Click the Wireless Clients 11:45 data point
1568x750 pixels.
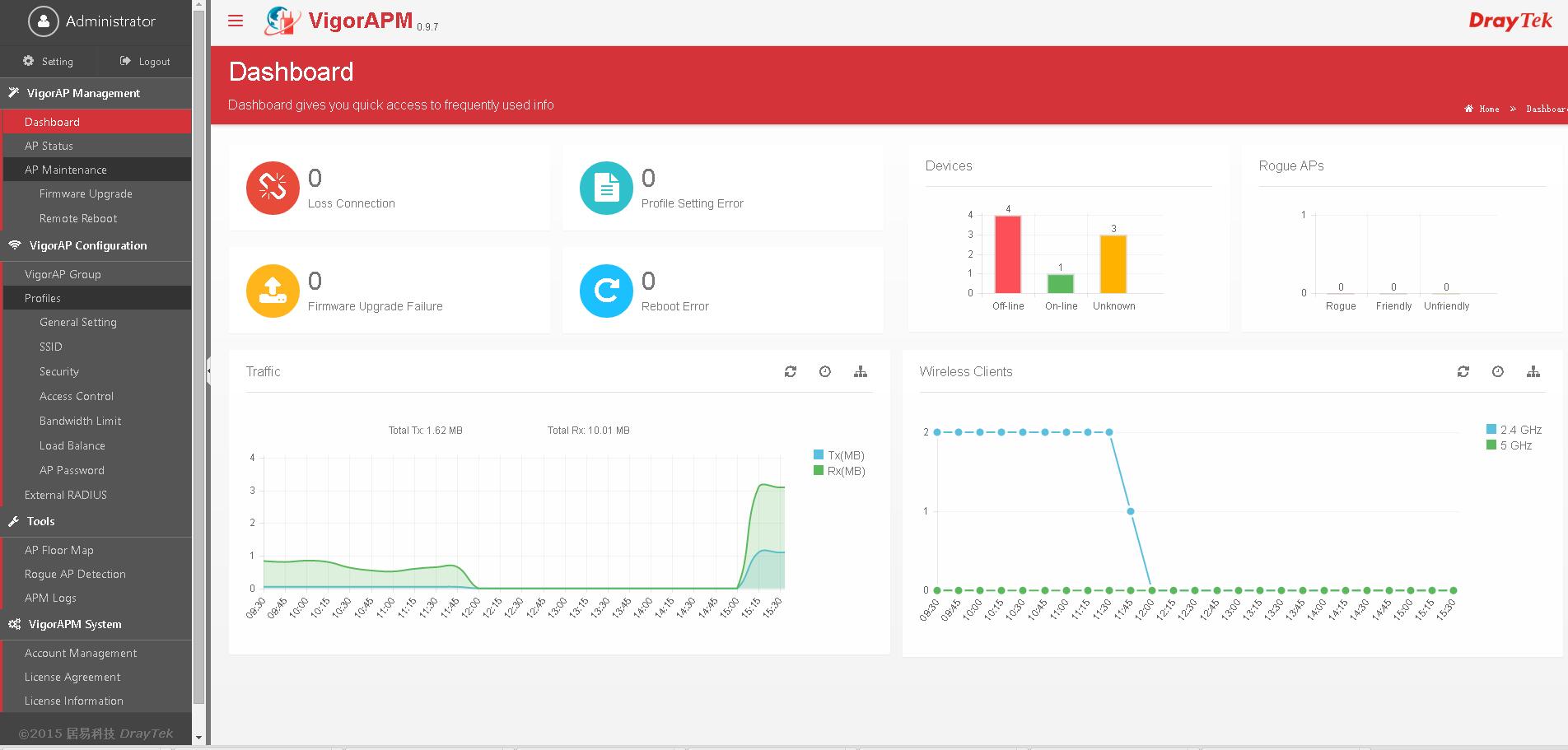[x=1131, y=511]
